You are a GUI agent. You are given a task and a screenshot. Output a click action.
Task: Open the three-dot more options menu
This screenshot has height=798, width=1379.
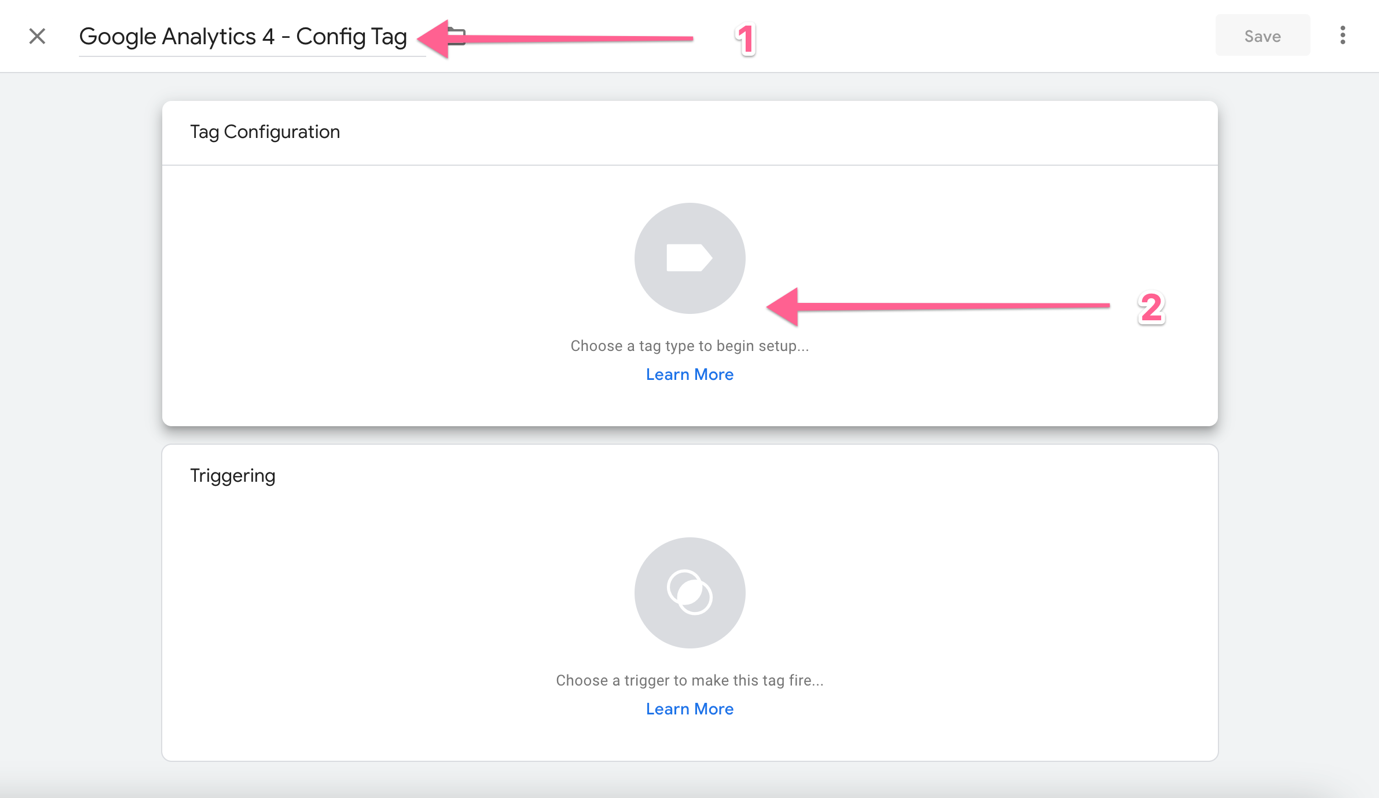(x=1342, y=36)
